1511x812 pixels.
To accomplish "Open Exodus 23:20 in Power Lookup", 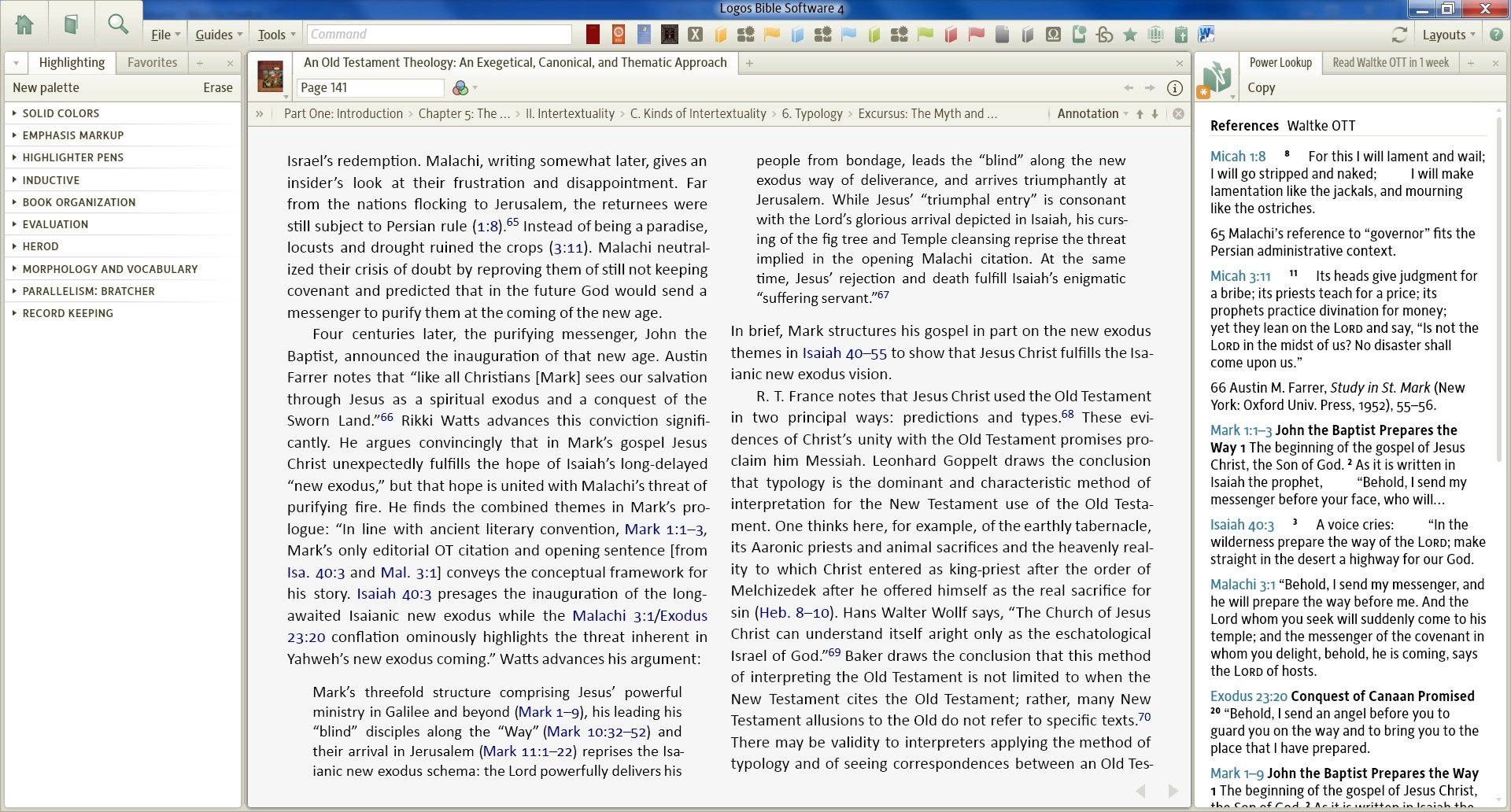I will pos(1248,696).
